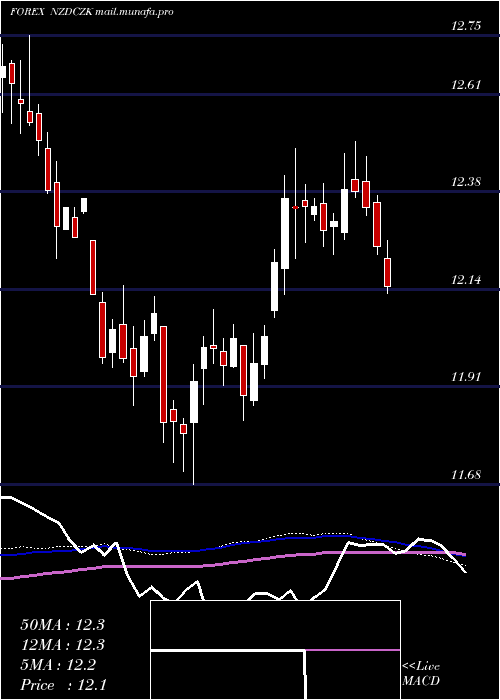Click the 'FOREX NZDCZK mail.munafa.pro' chart title
This screenshot has width=500, height=700.
(92, 12)
